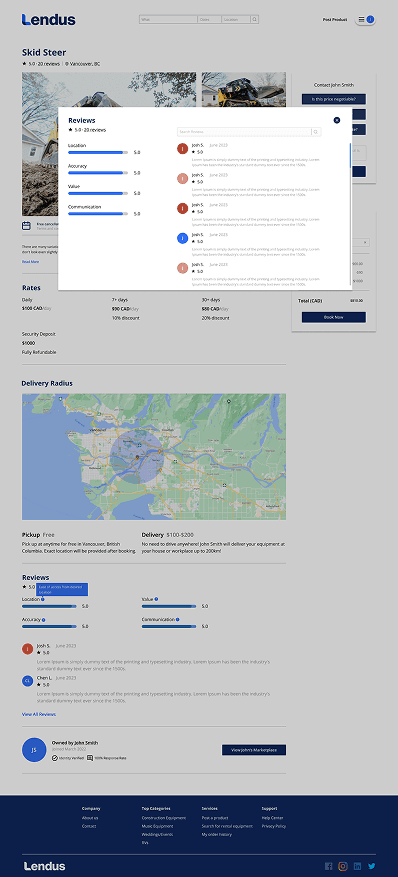The image size is (398, 877).
Task: Open the Contact footer link
Action: coord(89,826)
